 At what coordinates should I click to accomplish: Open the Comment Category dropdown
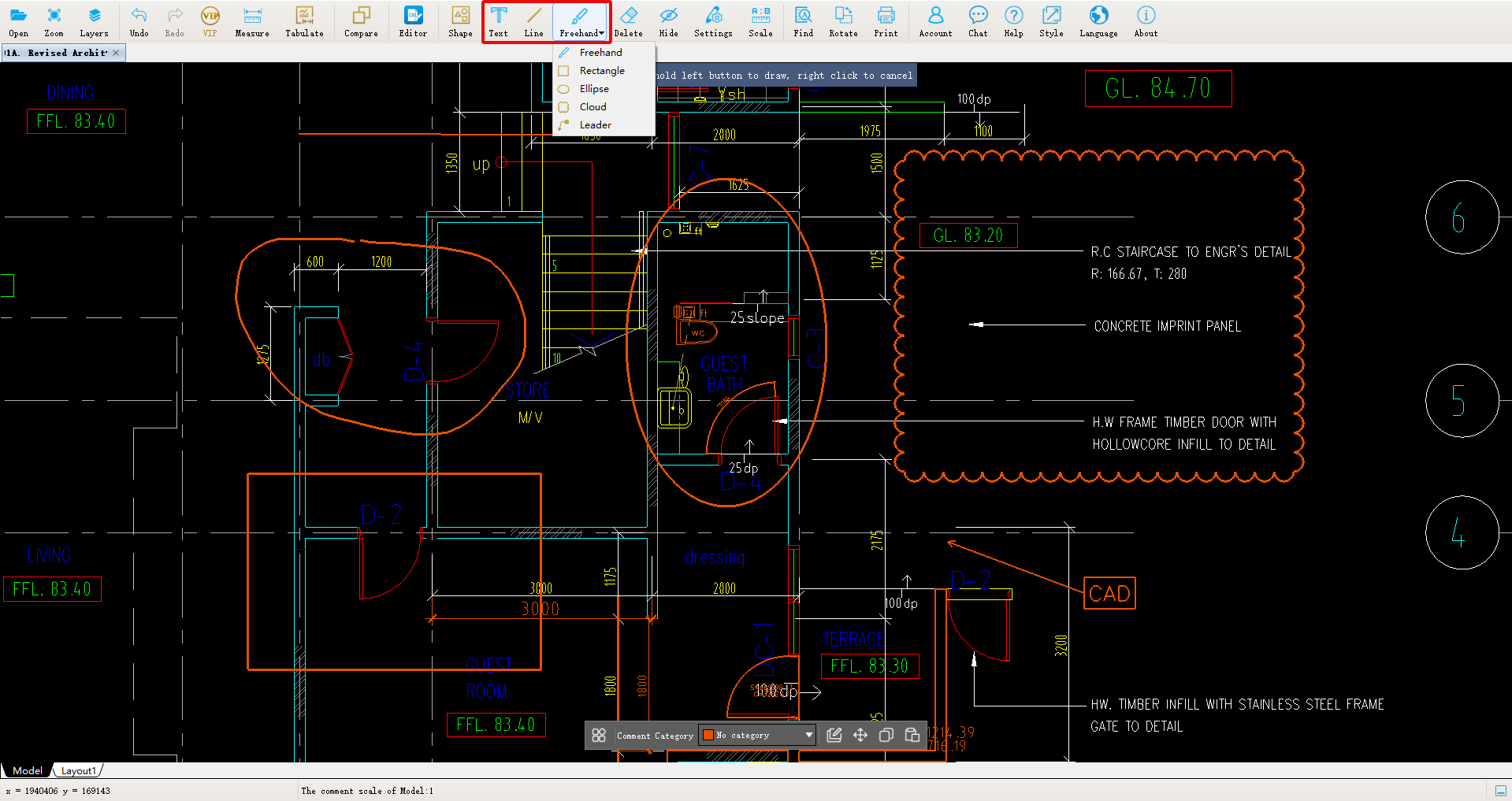(x=808, y=735)
